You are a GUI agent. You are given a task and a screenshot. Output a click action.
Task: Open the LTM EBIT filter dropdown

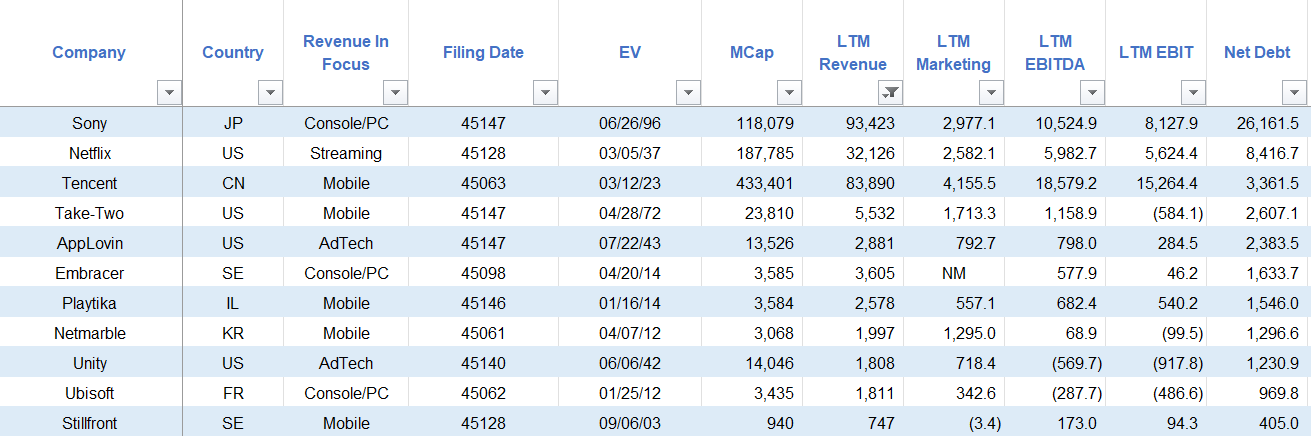[x=1193, y=93]
